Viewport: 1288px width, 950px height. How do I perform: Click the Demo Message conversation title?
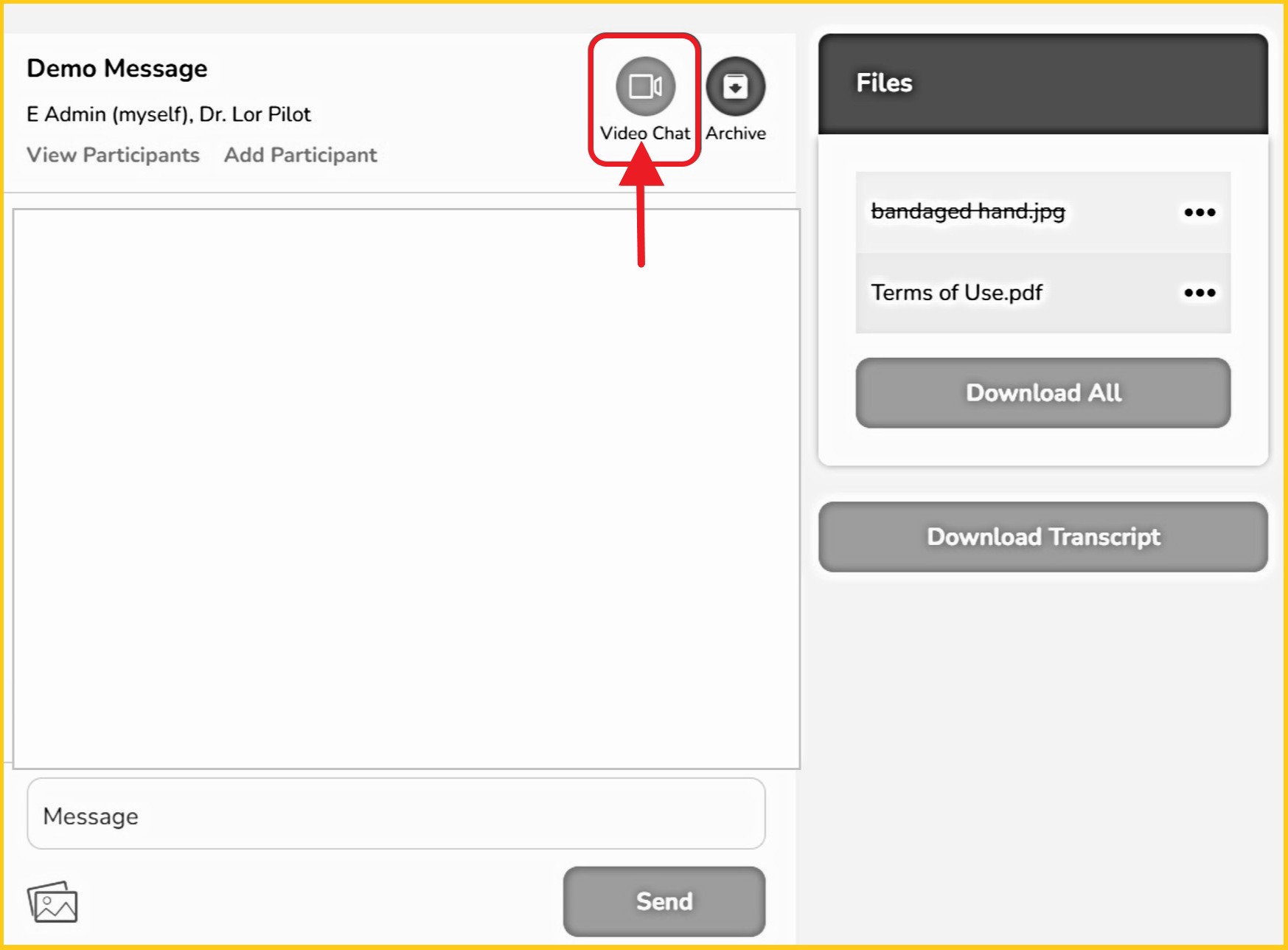(117, 69)
